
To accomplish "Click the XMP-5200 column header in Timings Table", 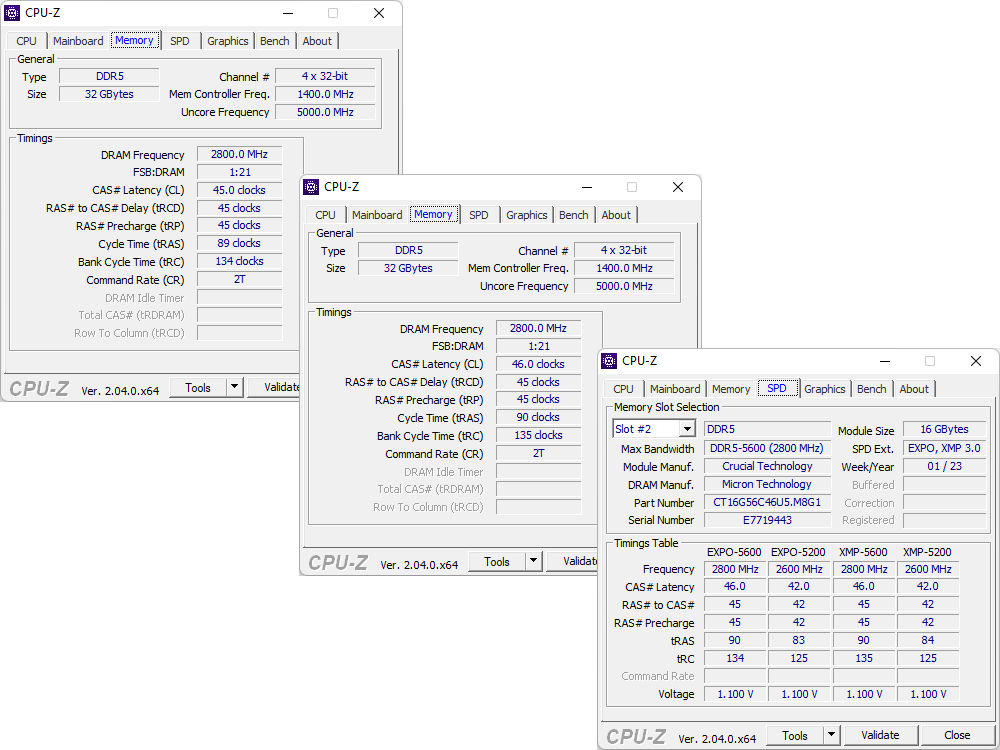I will point(927,552).
